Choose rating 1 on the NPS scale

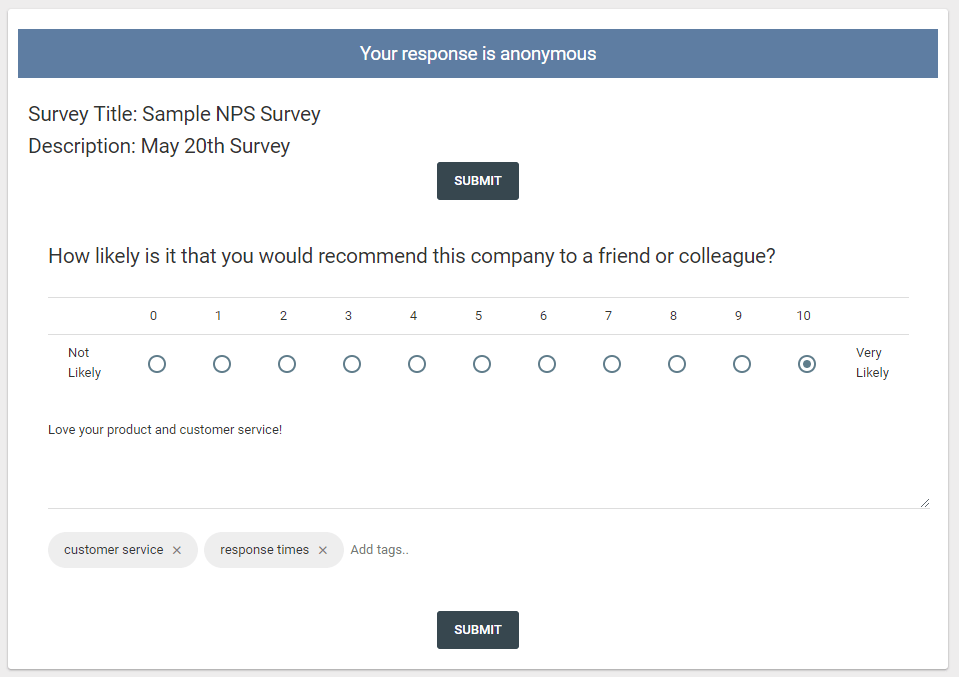[222, 364]
